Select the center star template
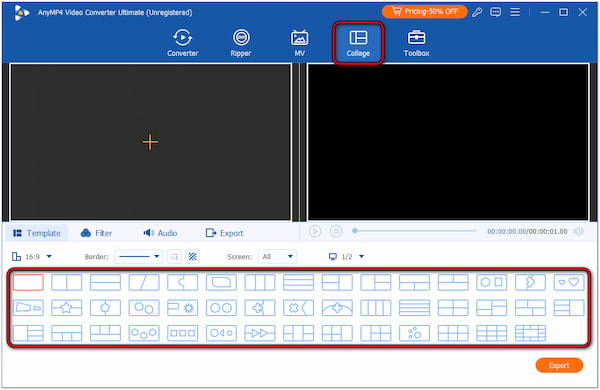600x390 pixels. tap(67, 308)
